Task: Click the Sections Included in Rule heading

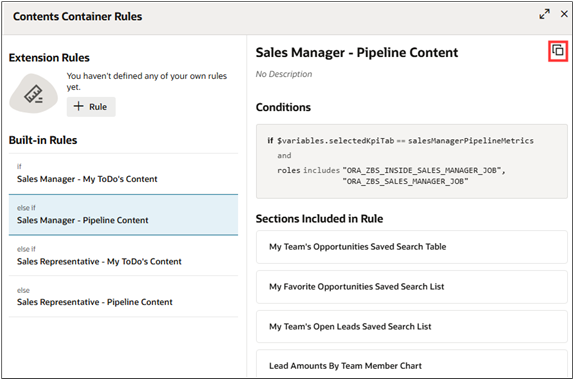Action: point(319,219)
